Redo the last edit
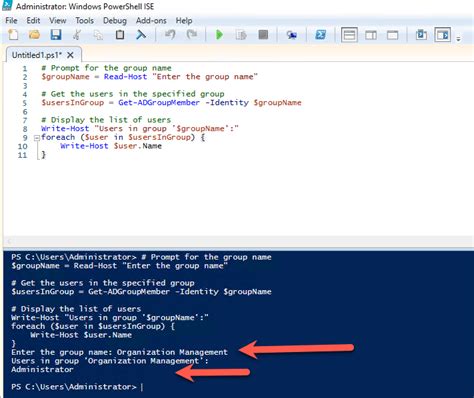 click(x=192, y=35)
